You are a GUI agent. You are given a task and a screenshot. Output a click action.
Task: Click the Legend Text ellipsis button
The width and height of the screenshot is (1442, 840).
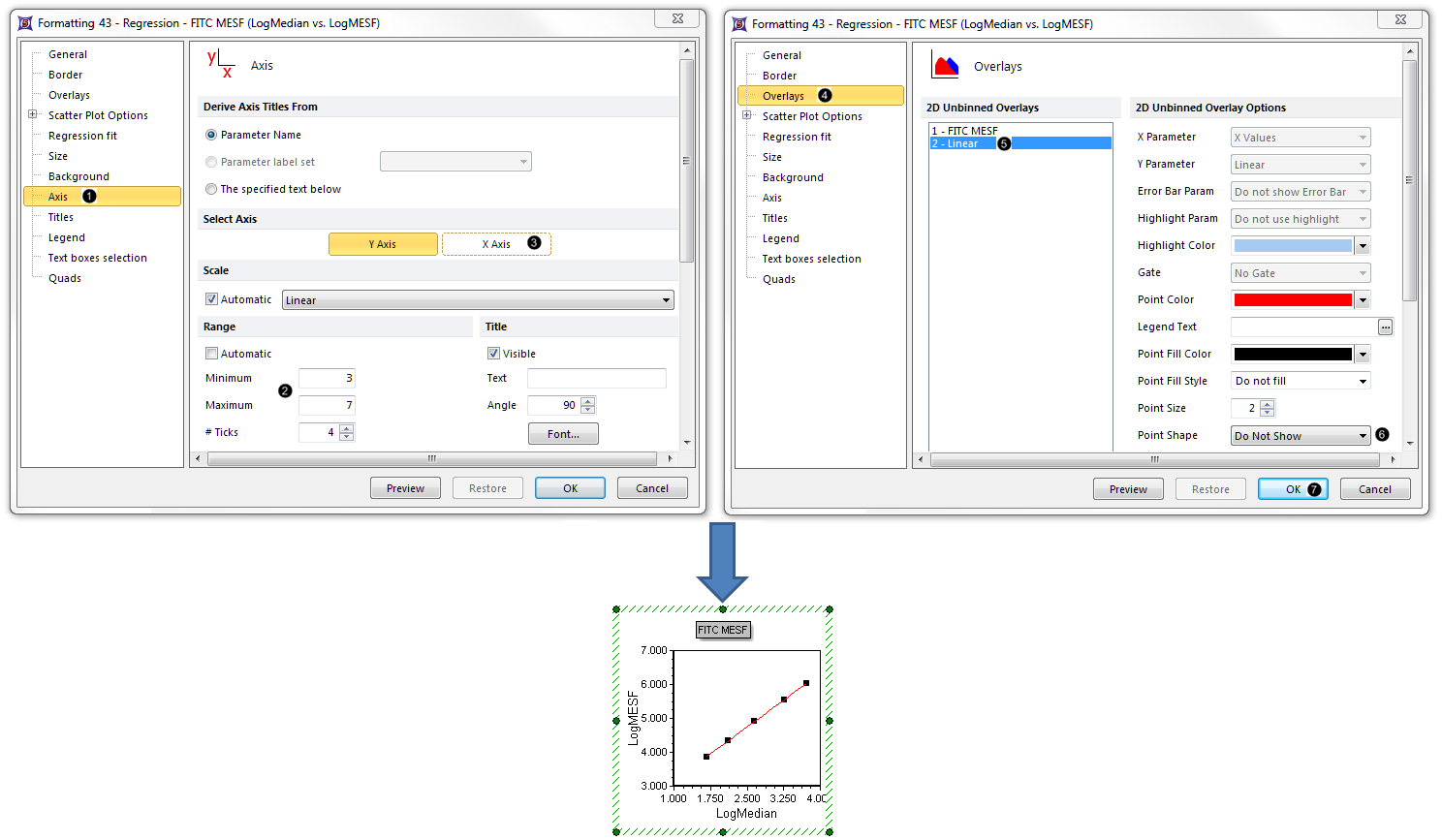(x=1385, y=327)
